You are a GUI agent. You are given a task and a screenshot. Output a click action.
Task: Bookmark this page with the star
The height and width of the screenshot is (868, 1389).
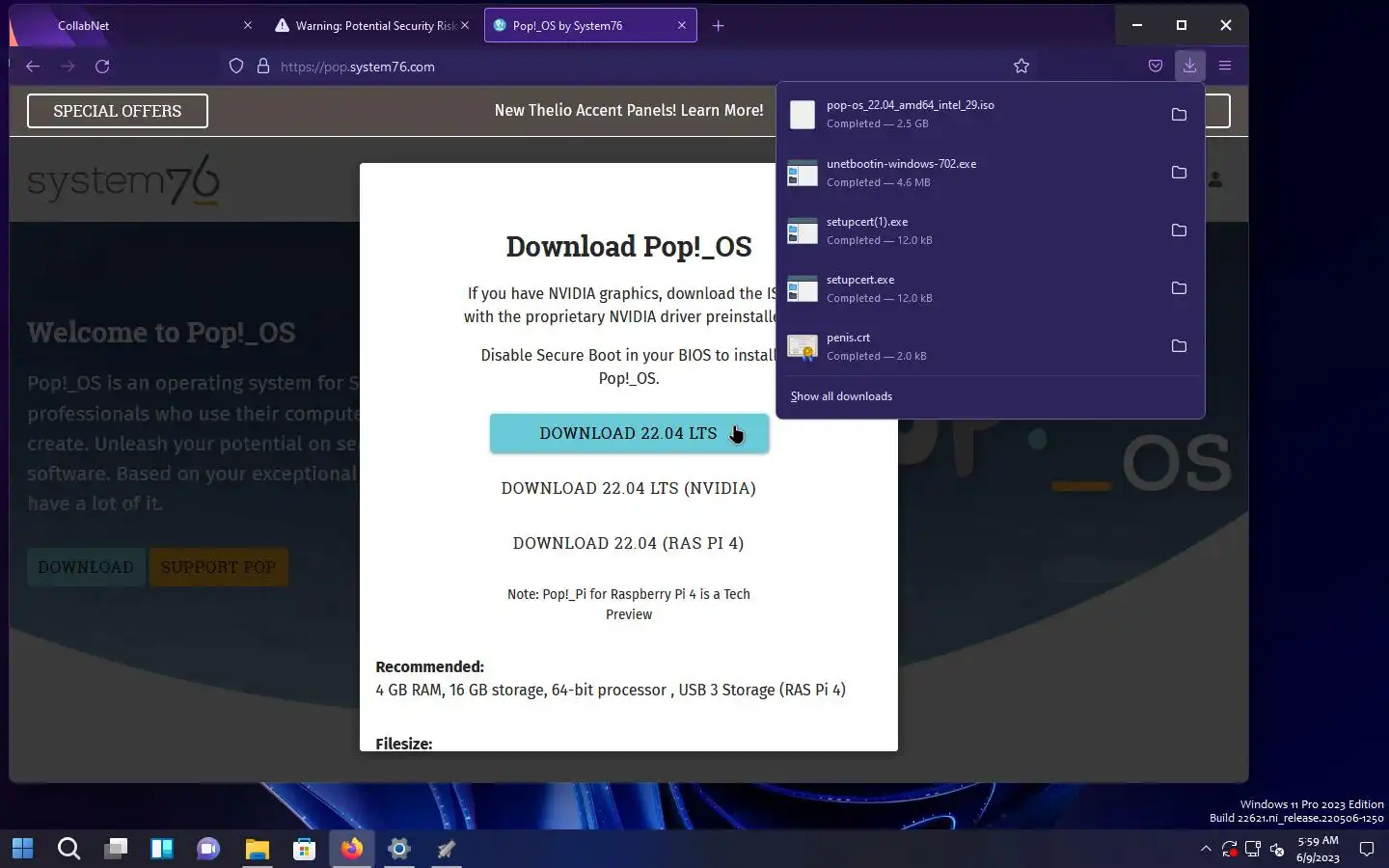click(1021, 66)
